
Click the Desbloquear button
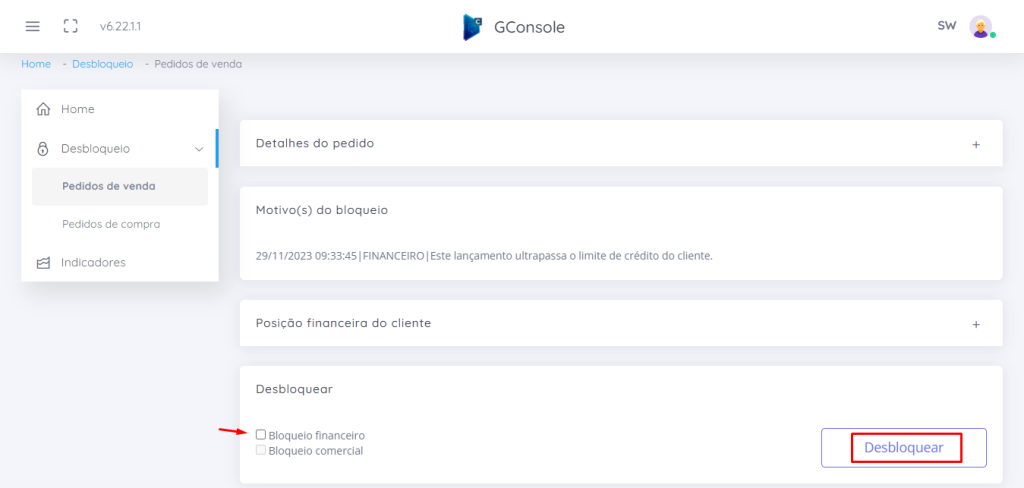click(x=903, y=448)
